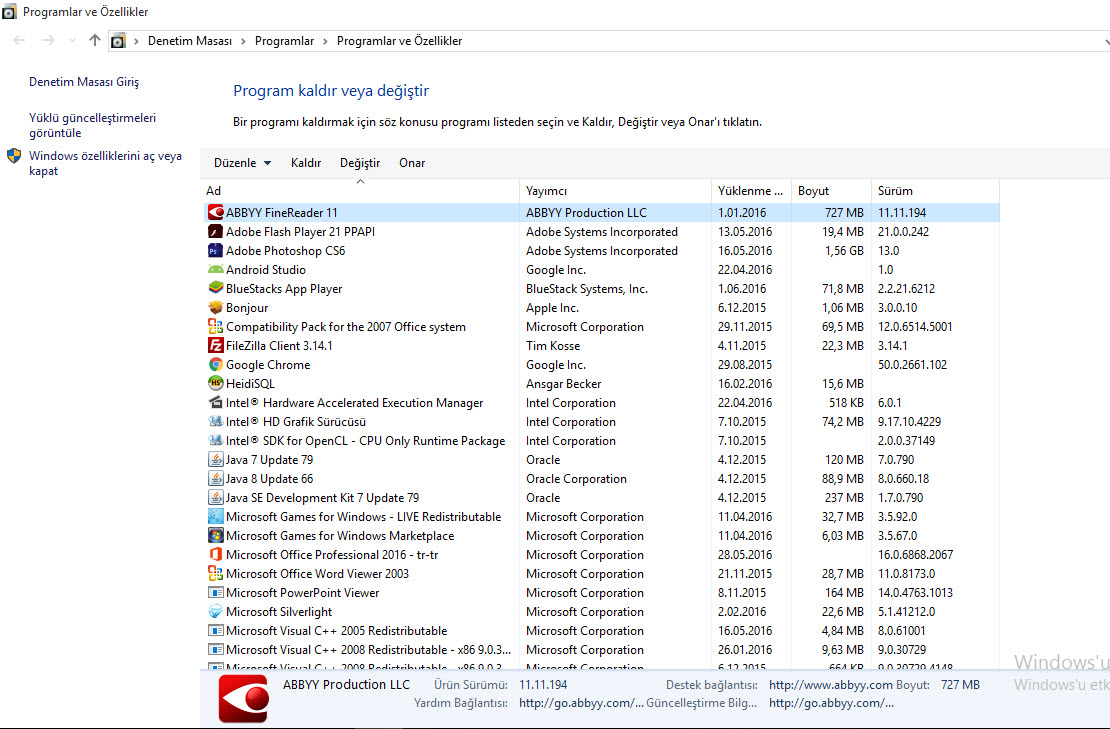1110x729 pixels.
Task: Click the large ABBYY logo in details pane
Action: [243, 698]
